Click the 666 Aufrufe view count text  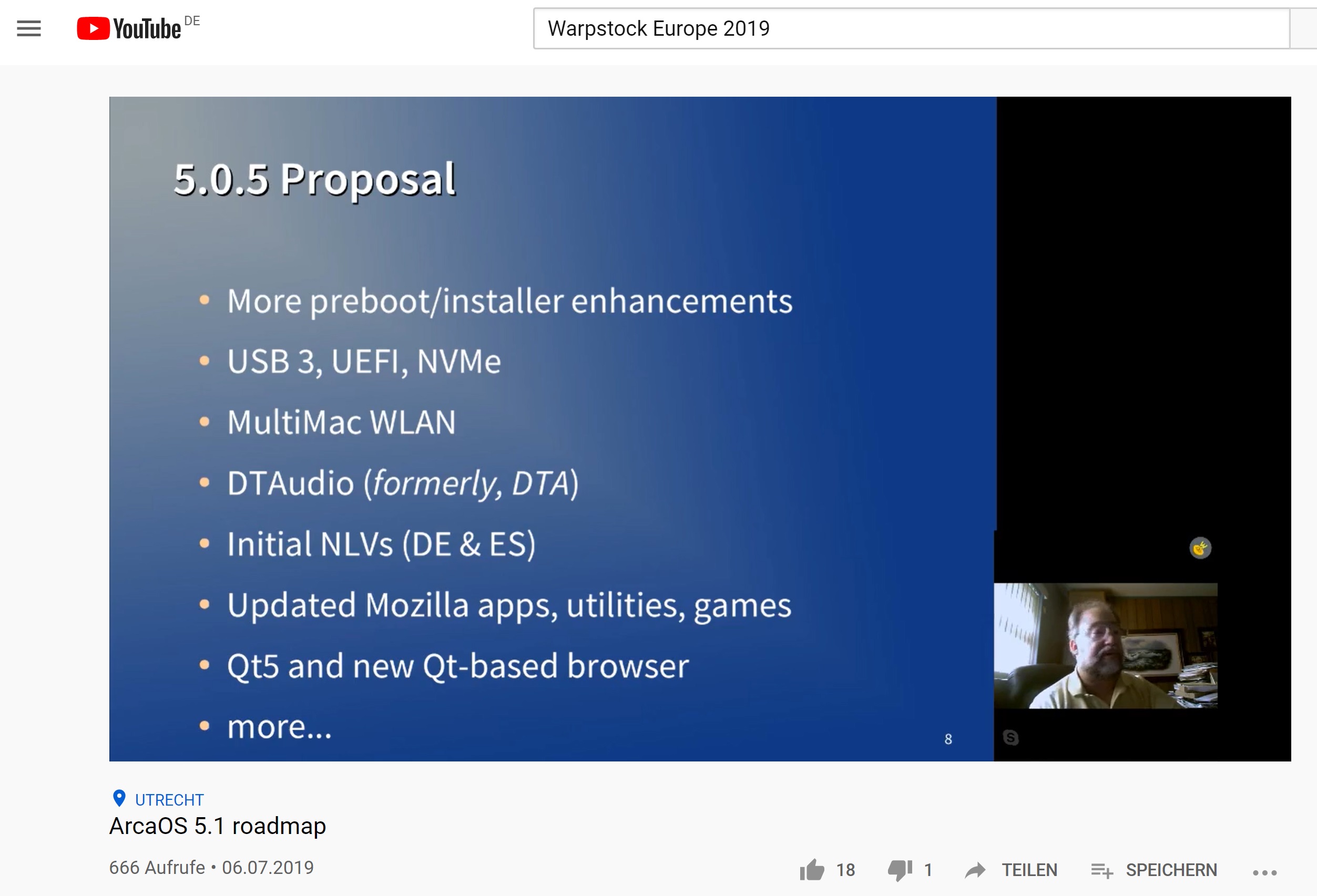[x=157, y=867]
